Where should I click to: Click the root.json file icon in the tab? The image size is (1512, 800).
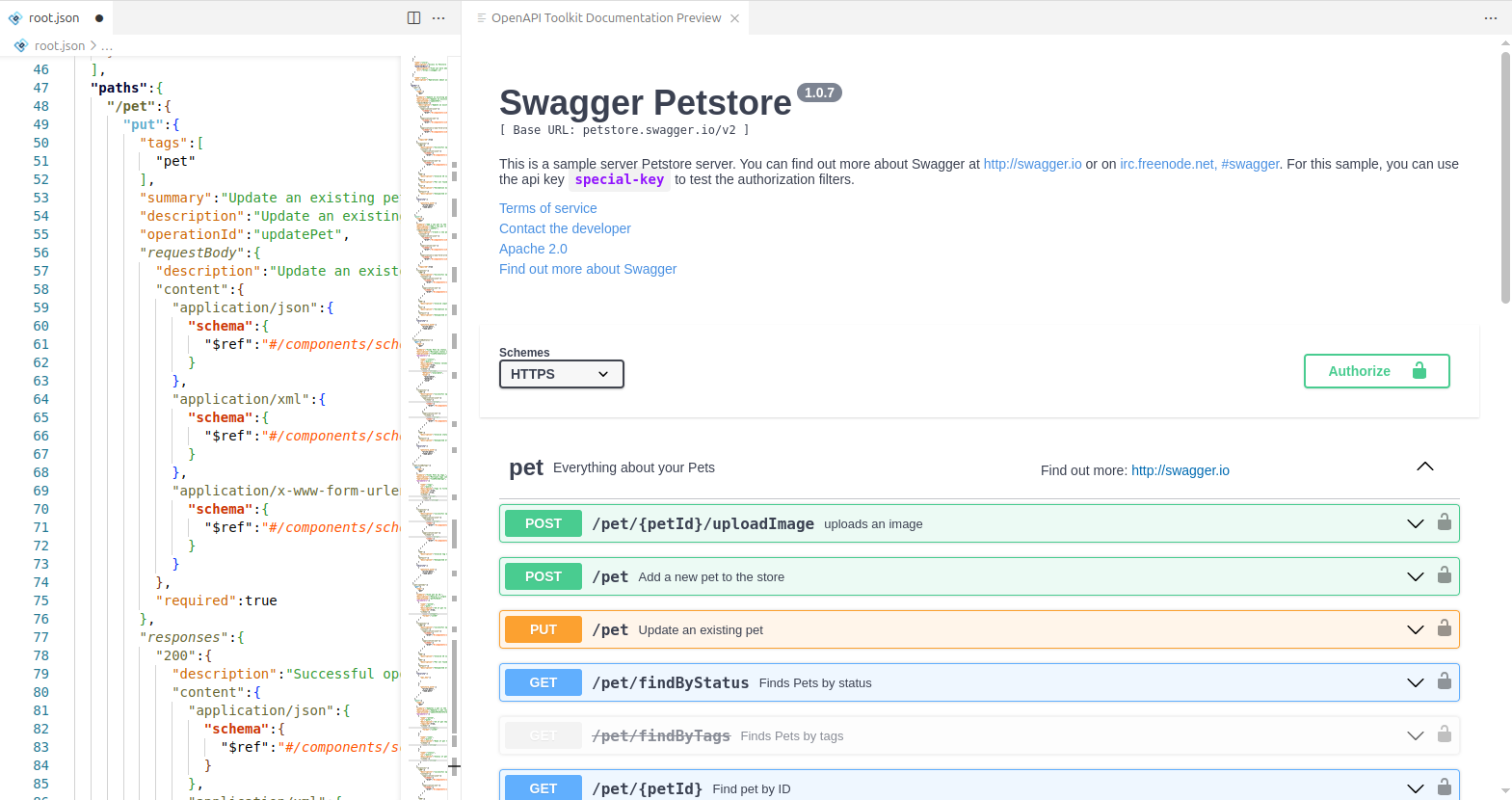[x=15, y=18]
